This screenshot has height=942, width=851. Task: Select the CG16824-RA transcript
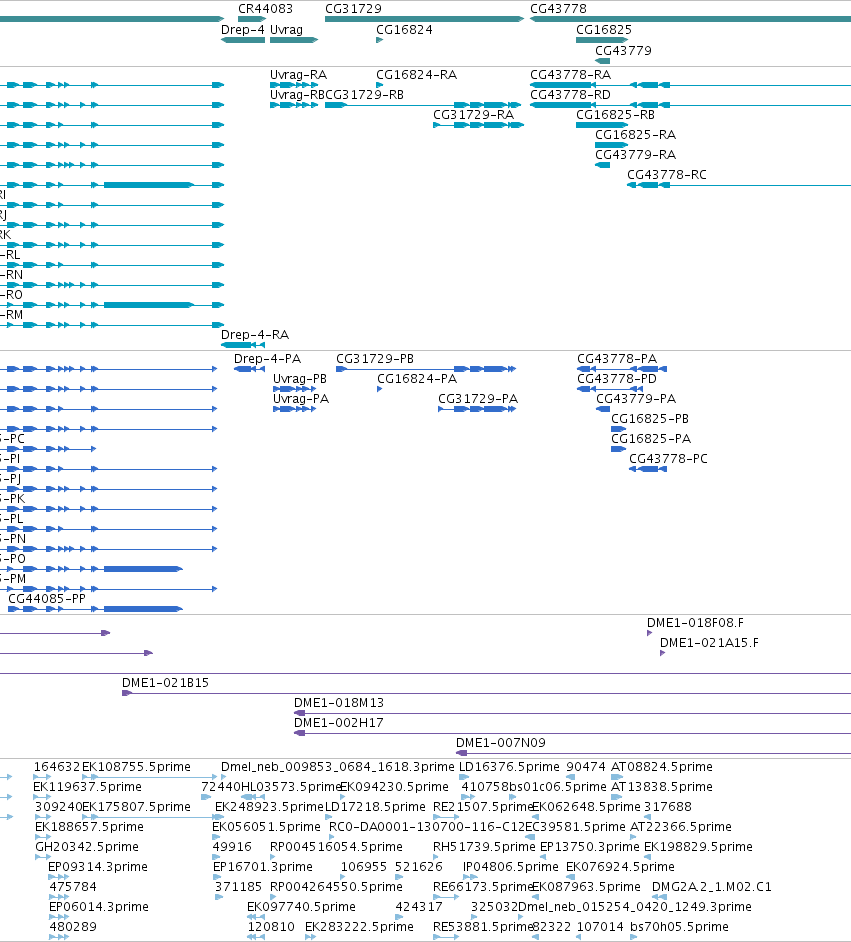tap(380, 85)
